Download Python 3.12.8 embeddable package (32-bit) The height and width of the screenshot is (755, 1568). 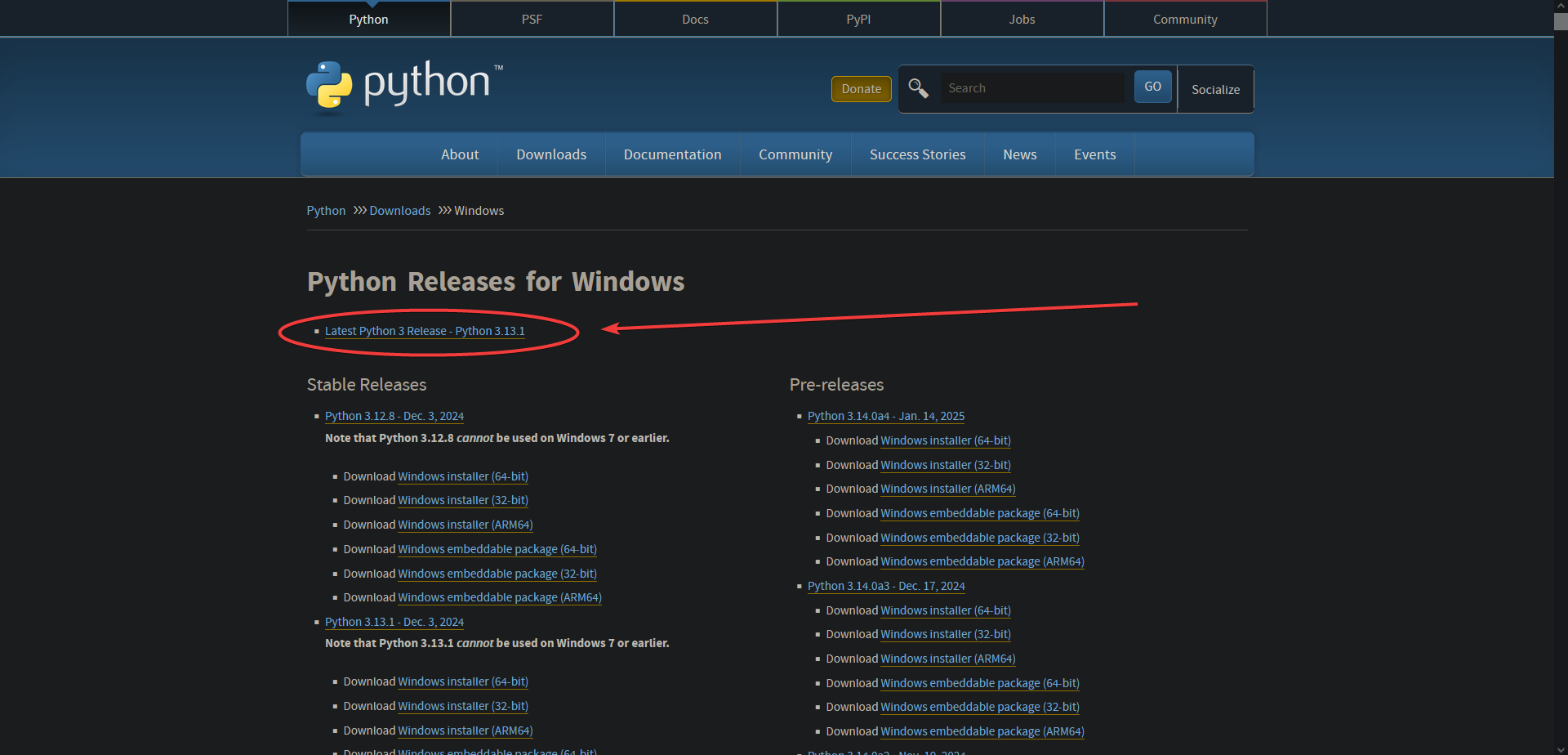(x=497, y=574)
